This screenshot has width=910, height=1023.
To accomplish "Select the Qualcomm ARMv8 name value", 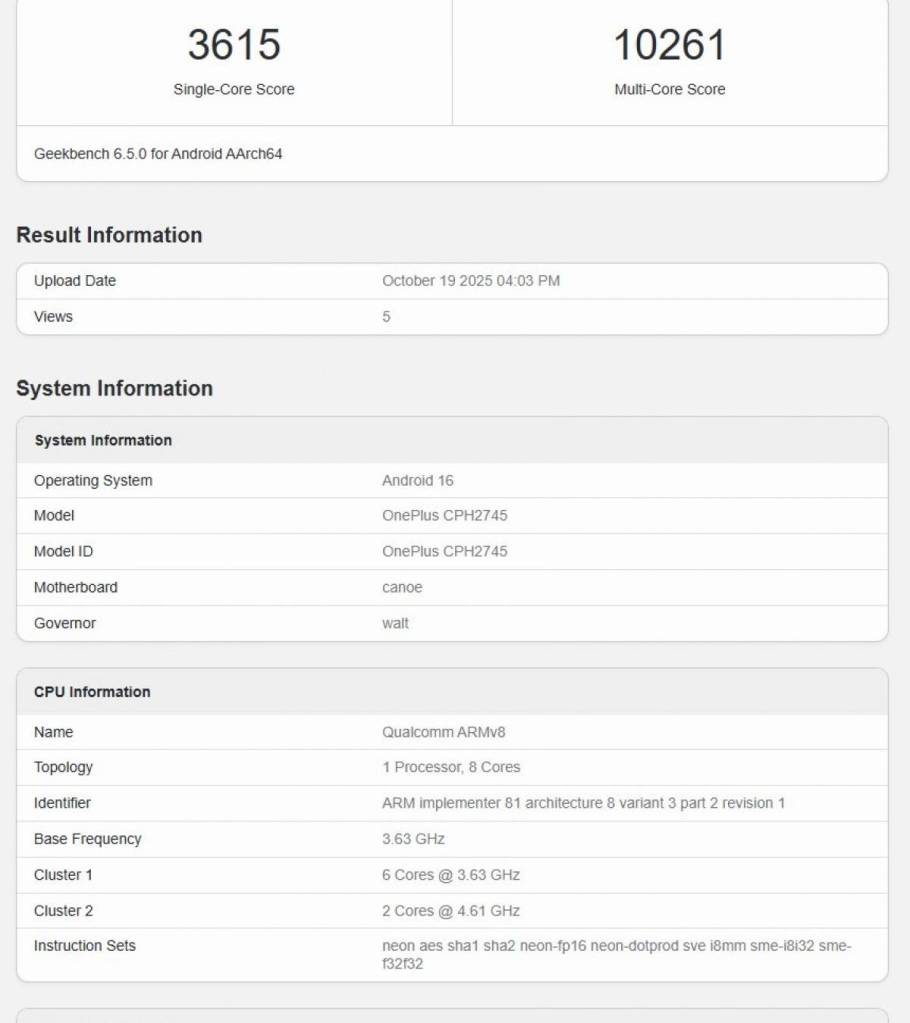I will (443, 732).
